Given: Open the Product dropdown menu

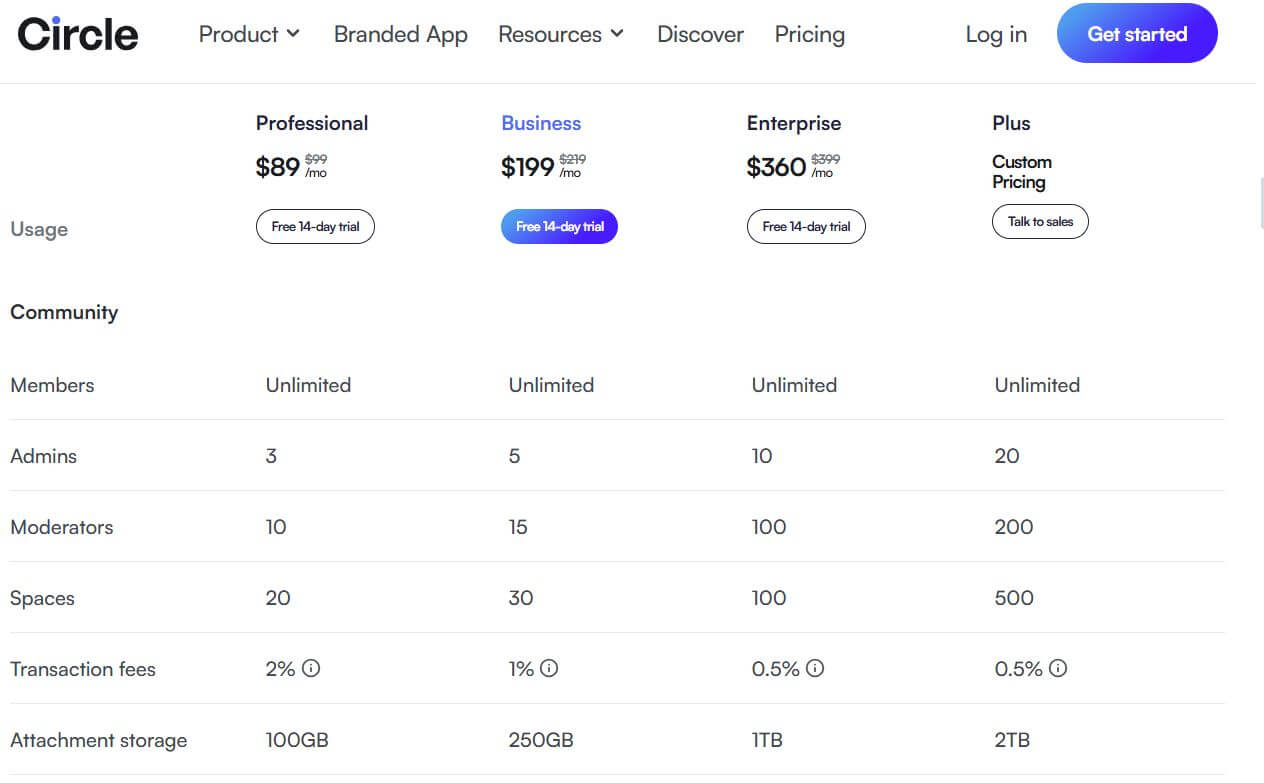Looking at the screenshot, I should coord(248,34).
